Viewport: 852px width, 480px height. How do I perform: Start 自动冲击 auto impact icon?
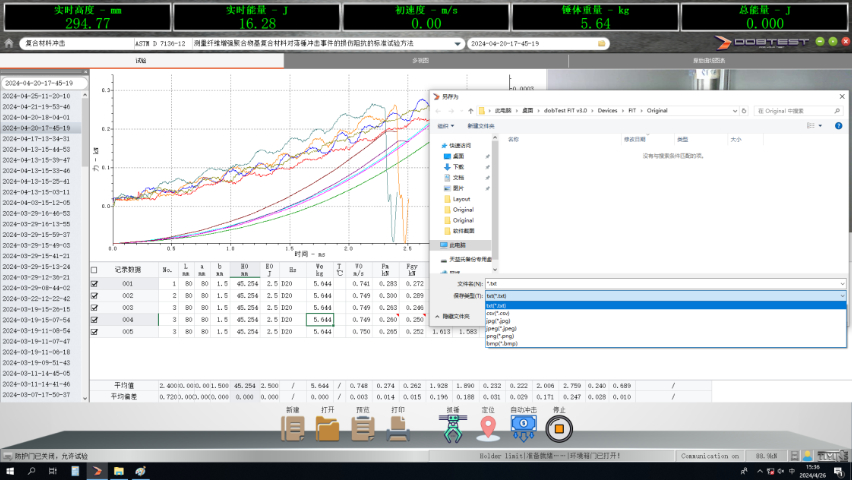tap(523, 426)
